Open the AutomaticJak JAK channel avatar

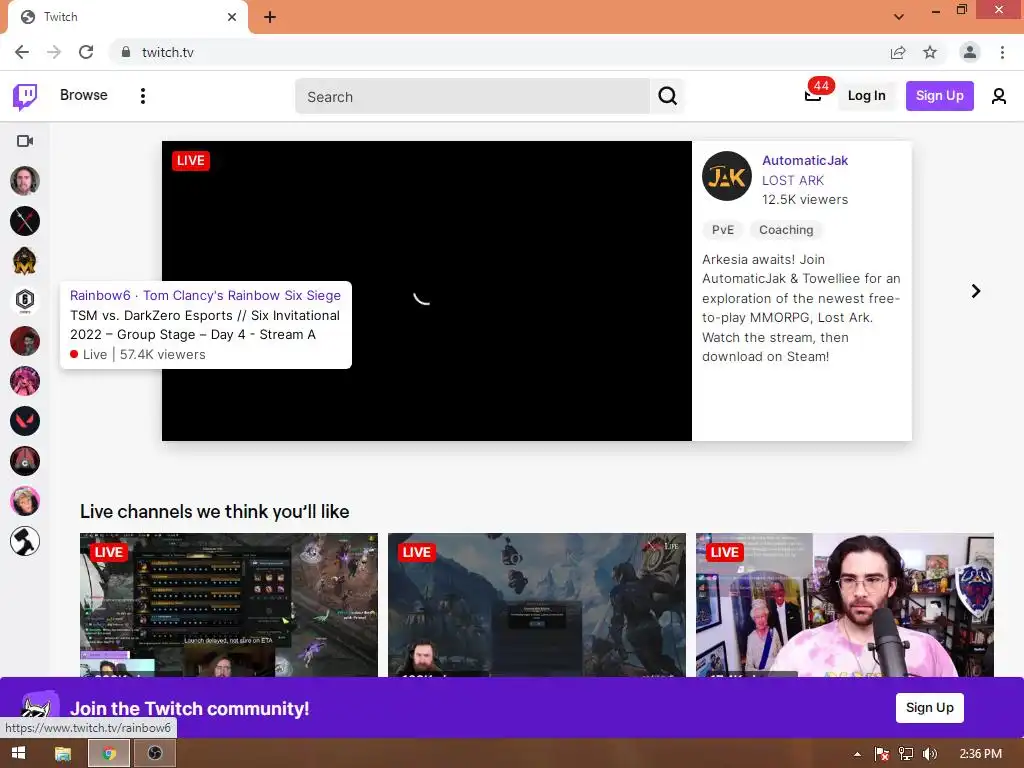tap(727, 176)
